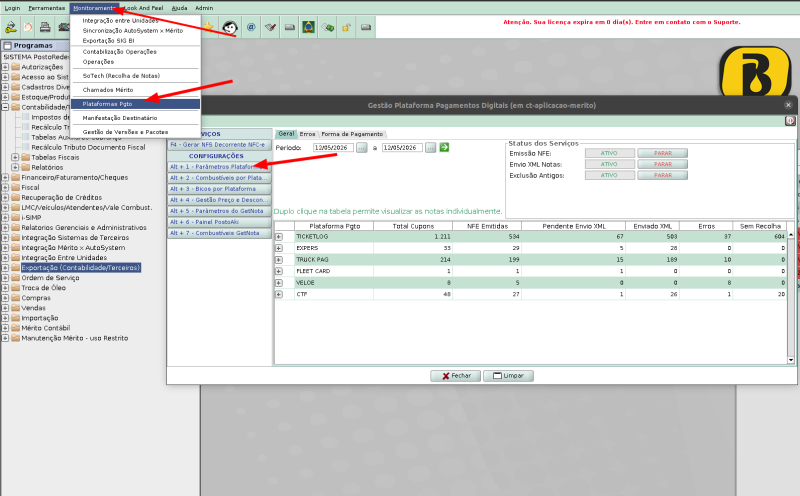Click F4 Gerar NFS Decorrente NFC-e

pyautogui.click(x=219, y=145)
